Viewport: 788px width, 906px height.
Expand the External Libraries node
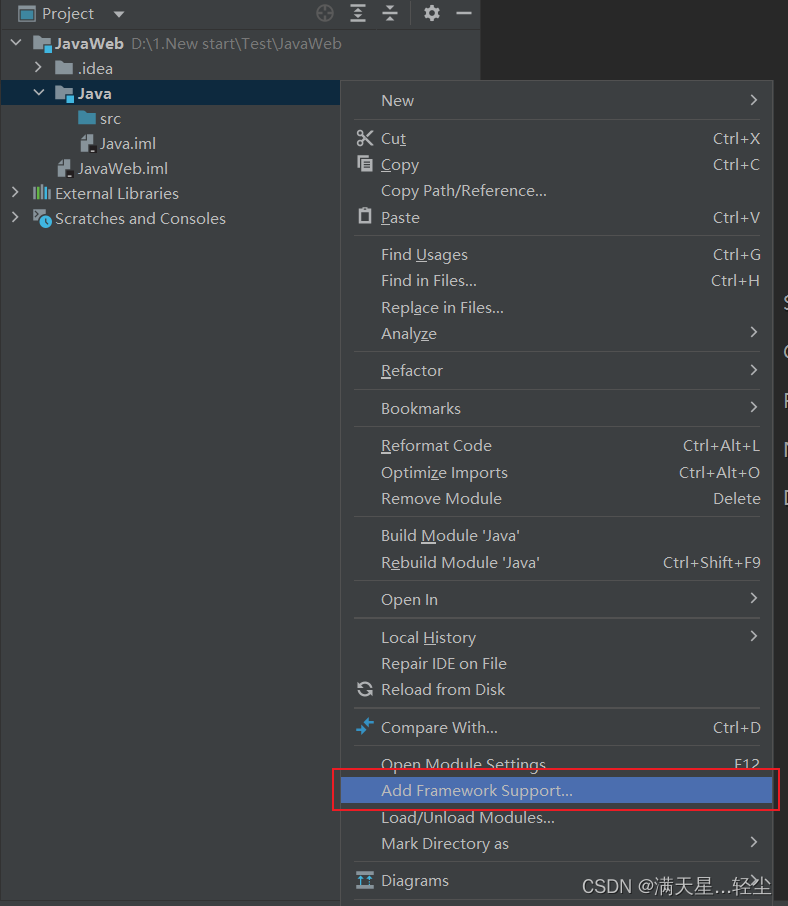(x=15, y=192)
